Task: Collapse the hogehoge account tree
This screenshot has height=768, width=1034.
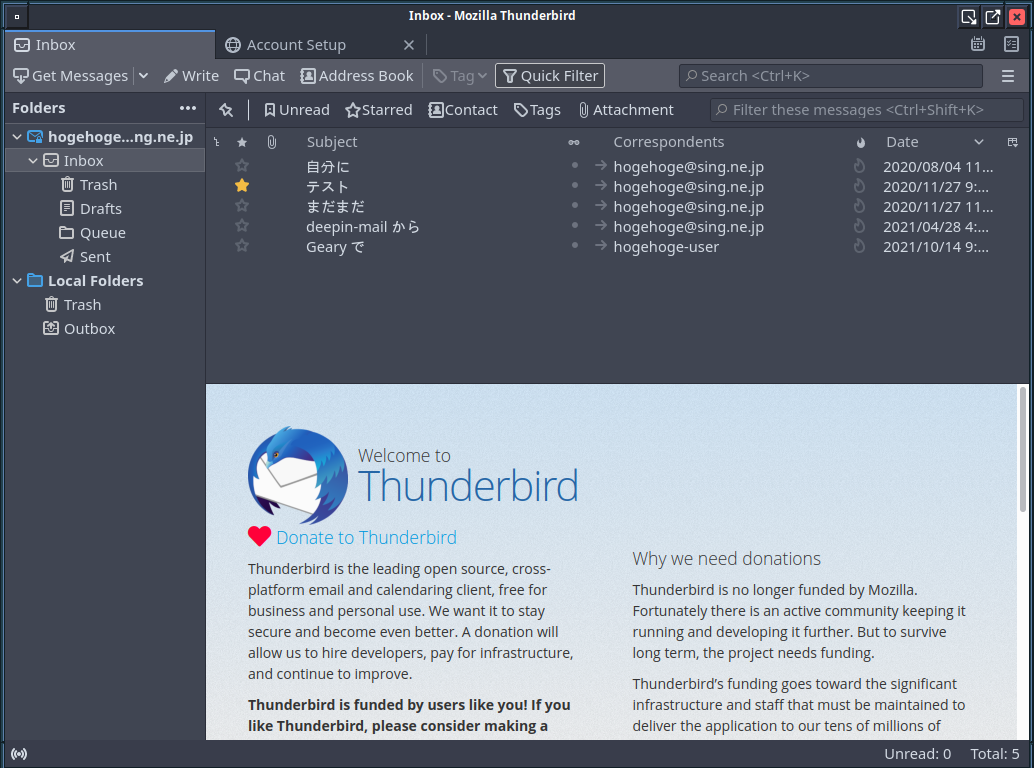Action: (17, 137)
